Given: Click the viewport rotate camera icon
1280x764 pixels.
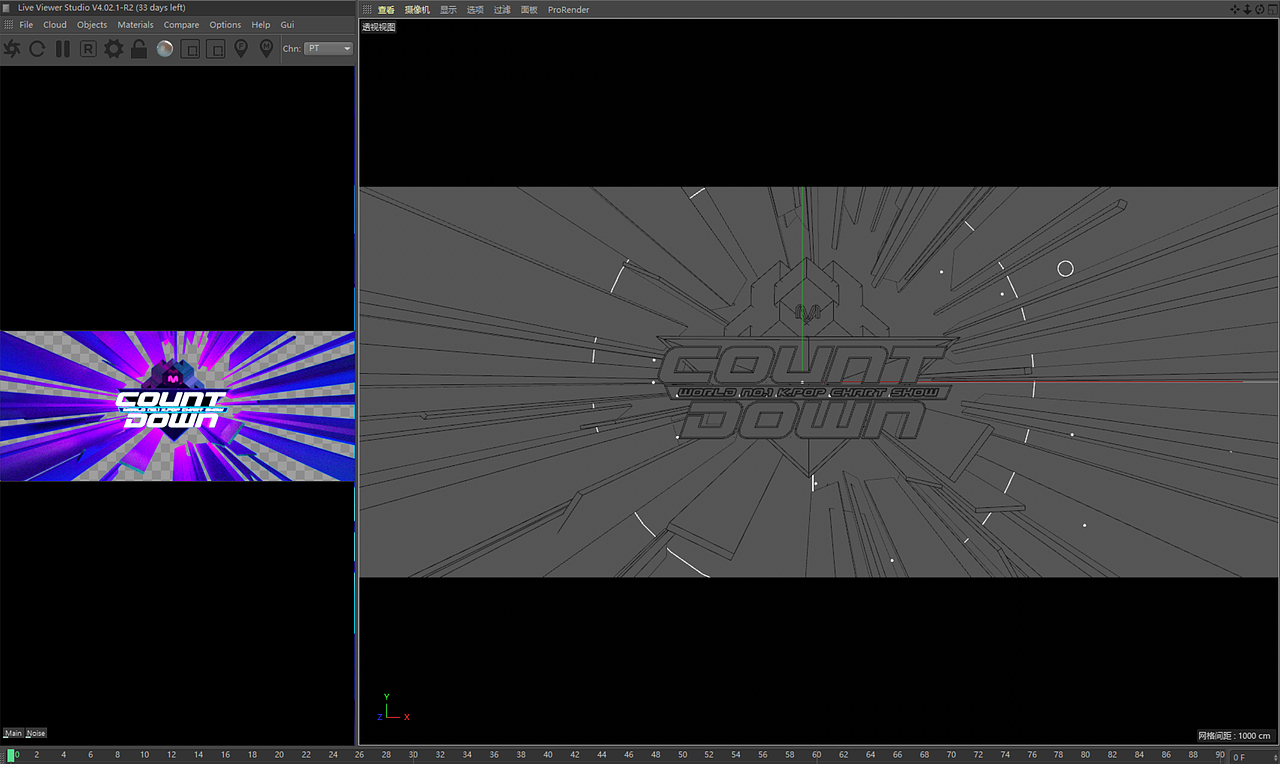Looking at the screenshot, I should [x=1259, y=10].
